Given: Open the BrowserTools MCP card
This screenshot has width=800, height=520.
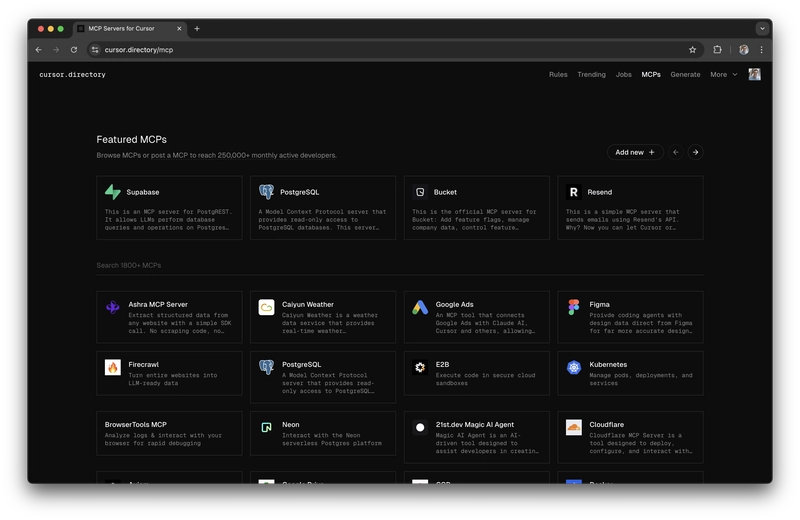Looking at the screenshot, I should [169, 433].
